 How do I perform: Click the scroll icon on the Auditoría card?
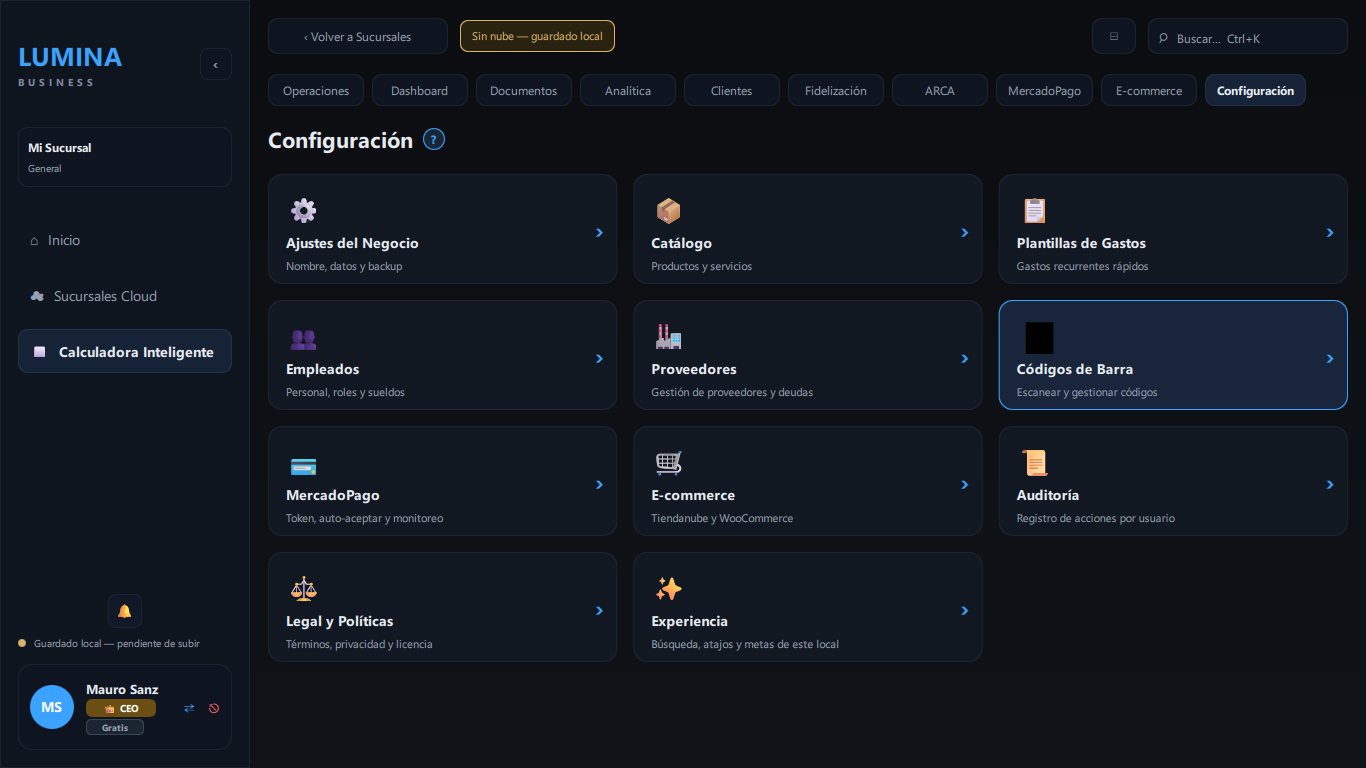[1034, 462]
